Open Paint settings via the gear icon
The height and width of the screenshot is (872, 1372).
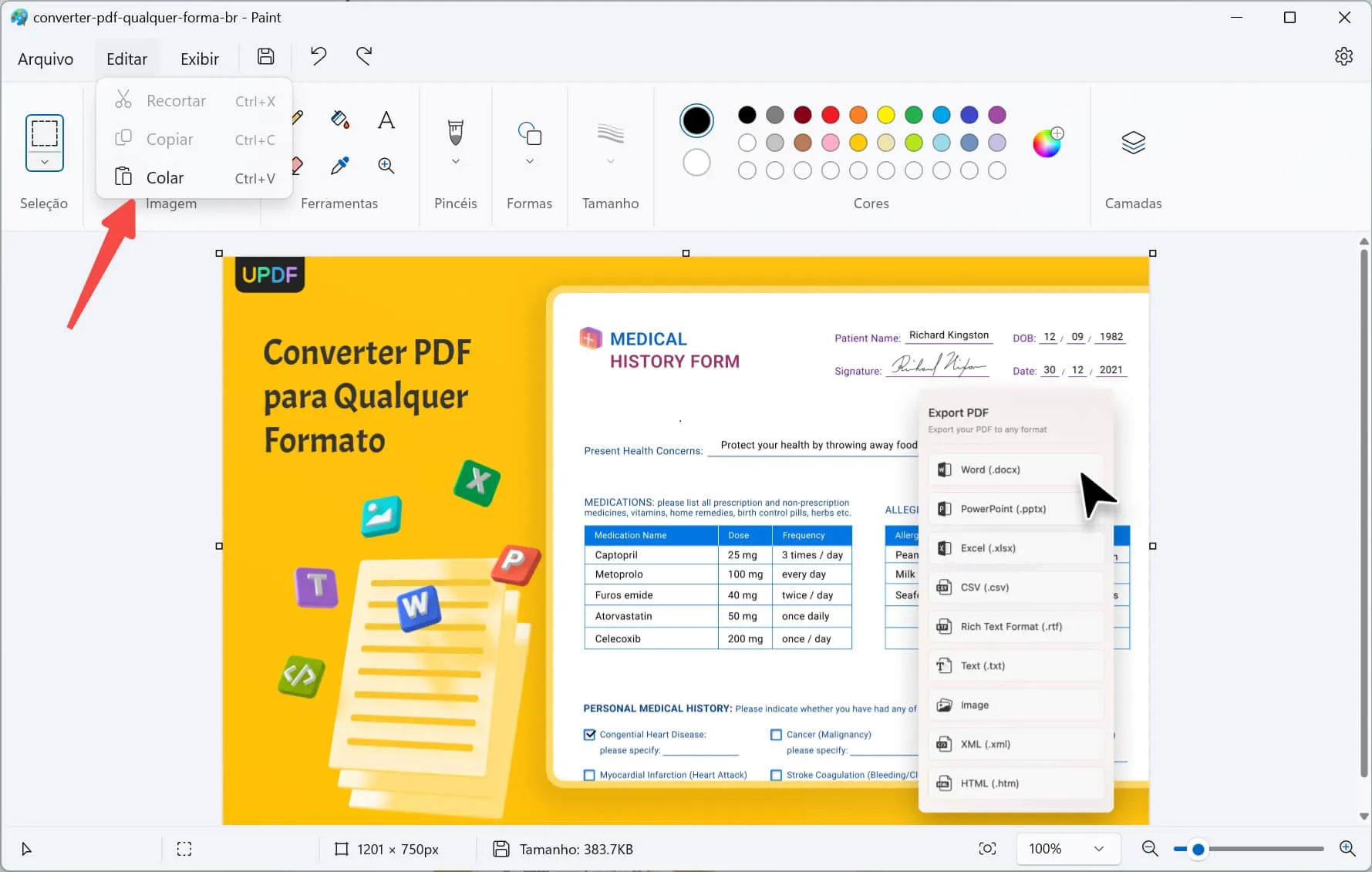[1344, 56]
